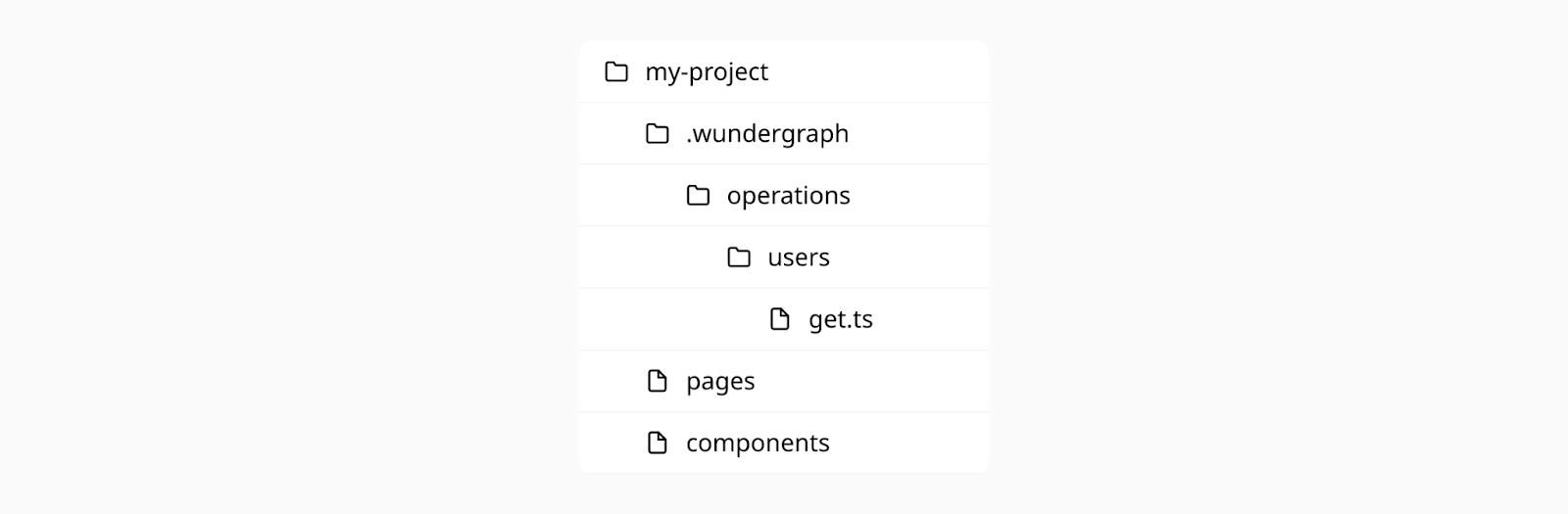The height and width of the screenshot is (514, 1568).
Task: Select the operations folder name
Action: 789,196
